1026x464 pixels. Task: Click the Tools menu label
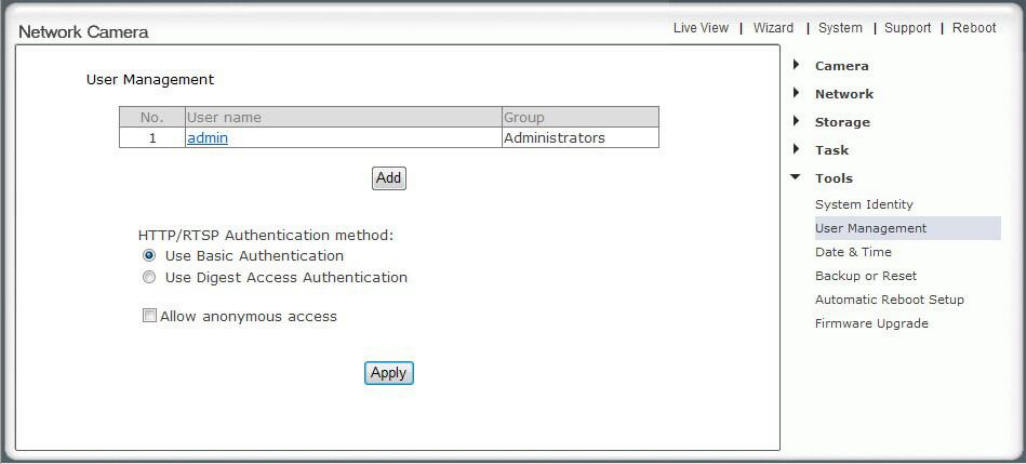click(x=834, y=179)
